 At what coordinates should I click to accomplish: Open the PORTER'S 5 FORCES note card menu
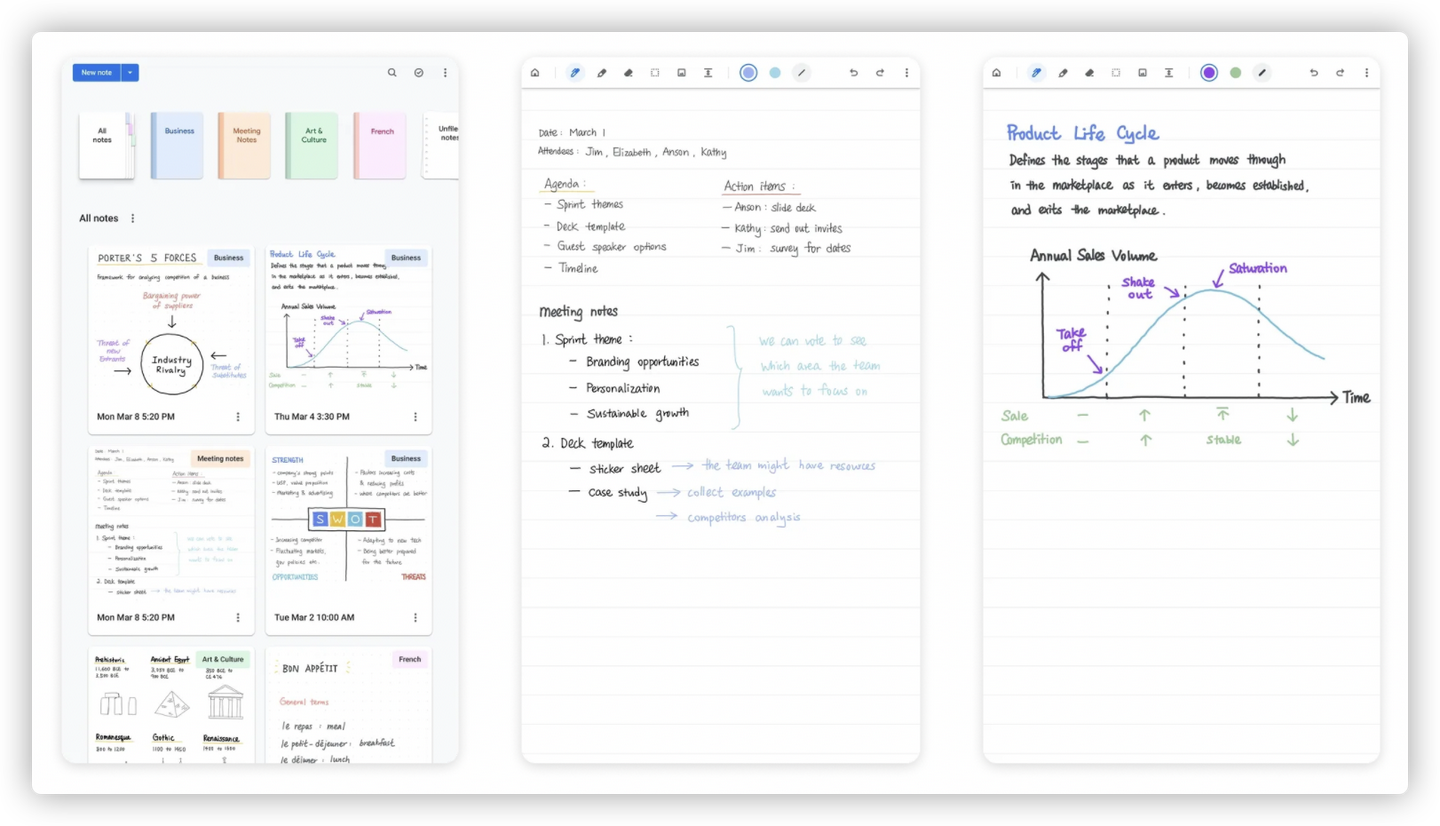click(x=238, y=416)
